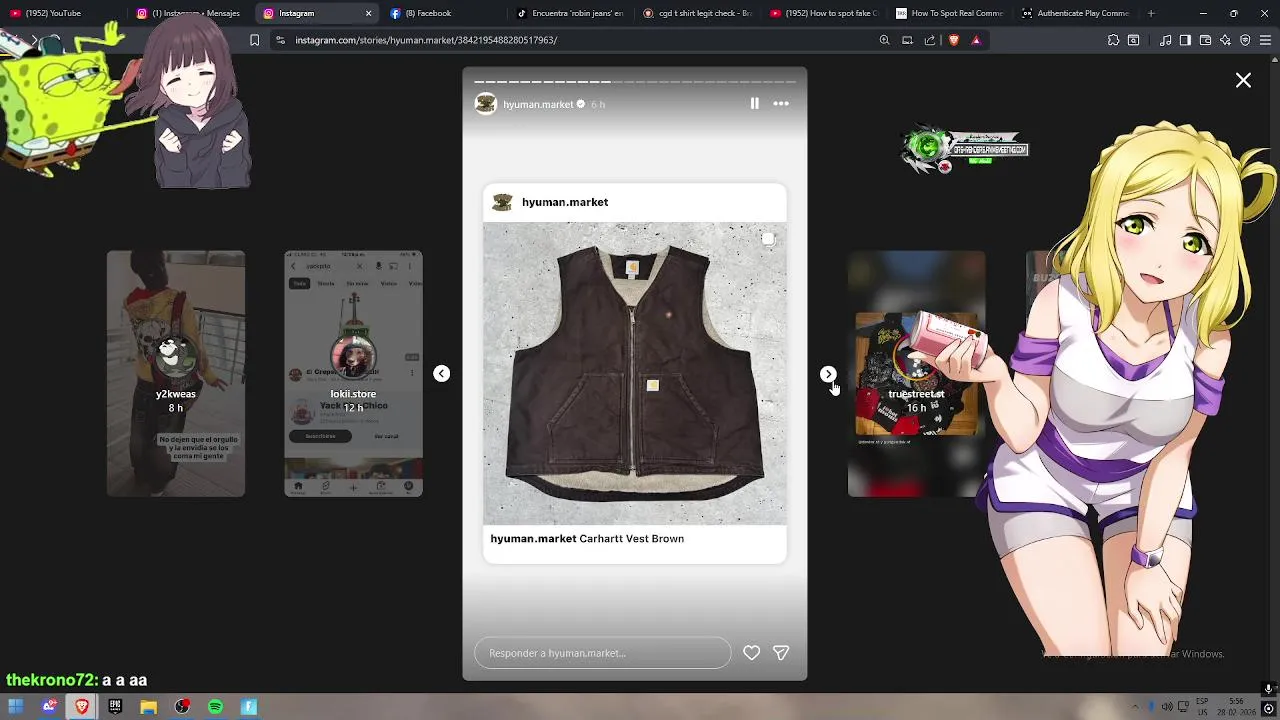1280x720 pixels.
Task: Click hyuman.market username on embedded post
Action: [x=565, y=202]
